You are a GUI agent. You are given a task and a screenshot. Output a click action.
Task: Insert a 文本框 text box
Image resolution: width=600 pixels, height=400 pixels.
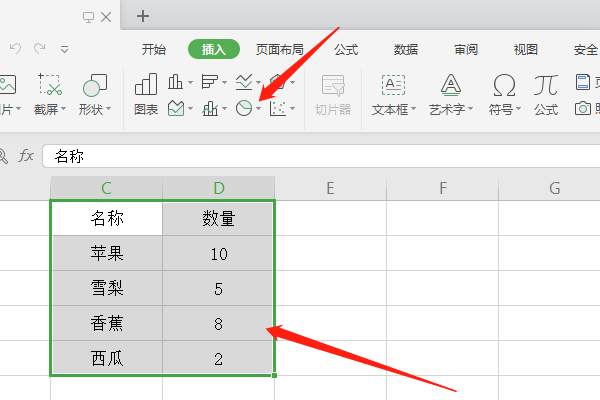tap(393, 85)
